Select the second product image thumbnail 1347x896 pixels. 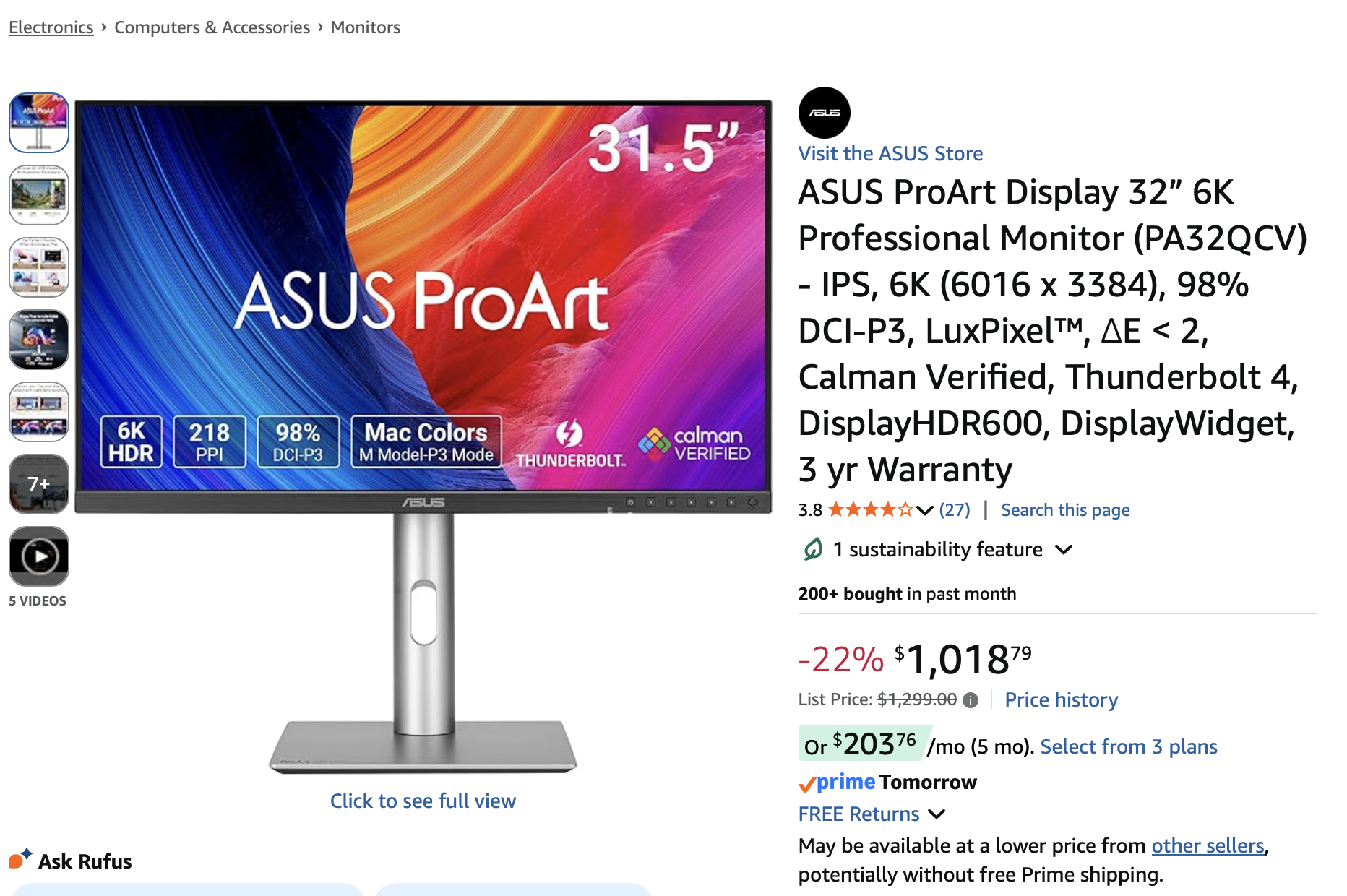coord(39,195)
